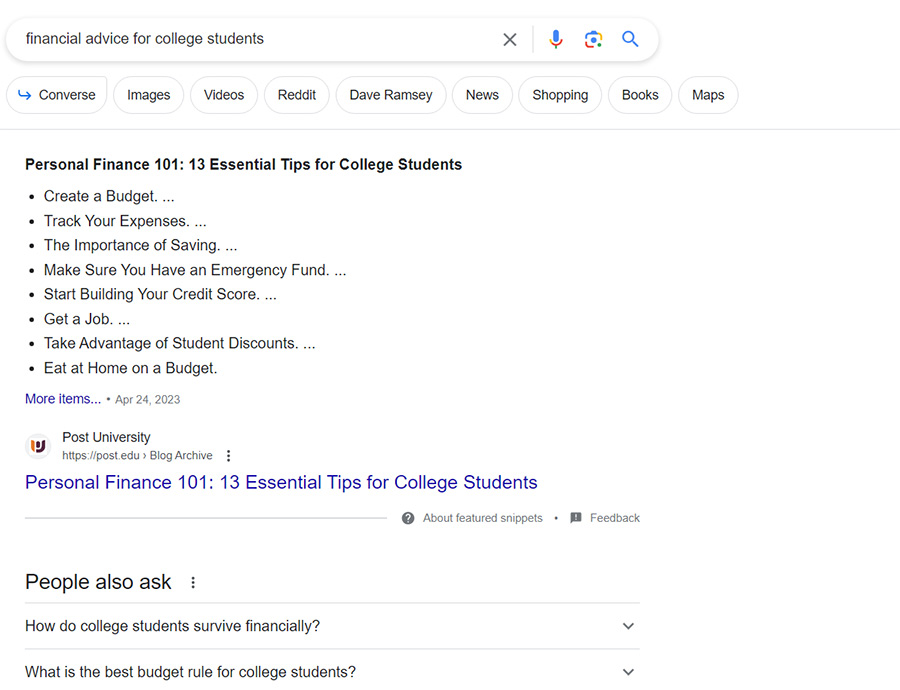
Task: Click the blue magnifying glass search icon
Action: 630,39
